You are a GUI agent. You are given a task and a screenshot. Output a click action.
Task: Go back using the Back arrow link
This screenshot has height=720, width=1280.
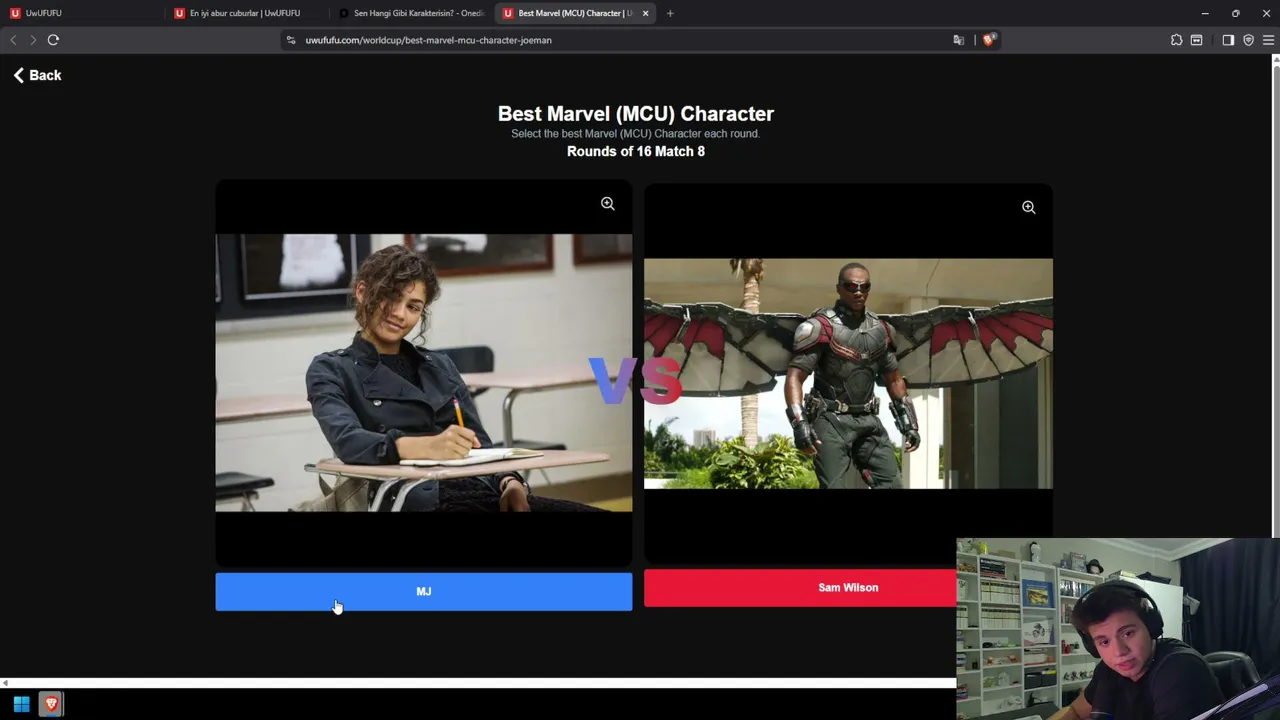pos(38,75)
